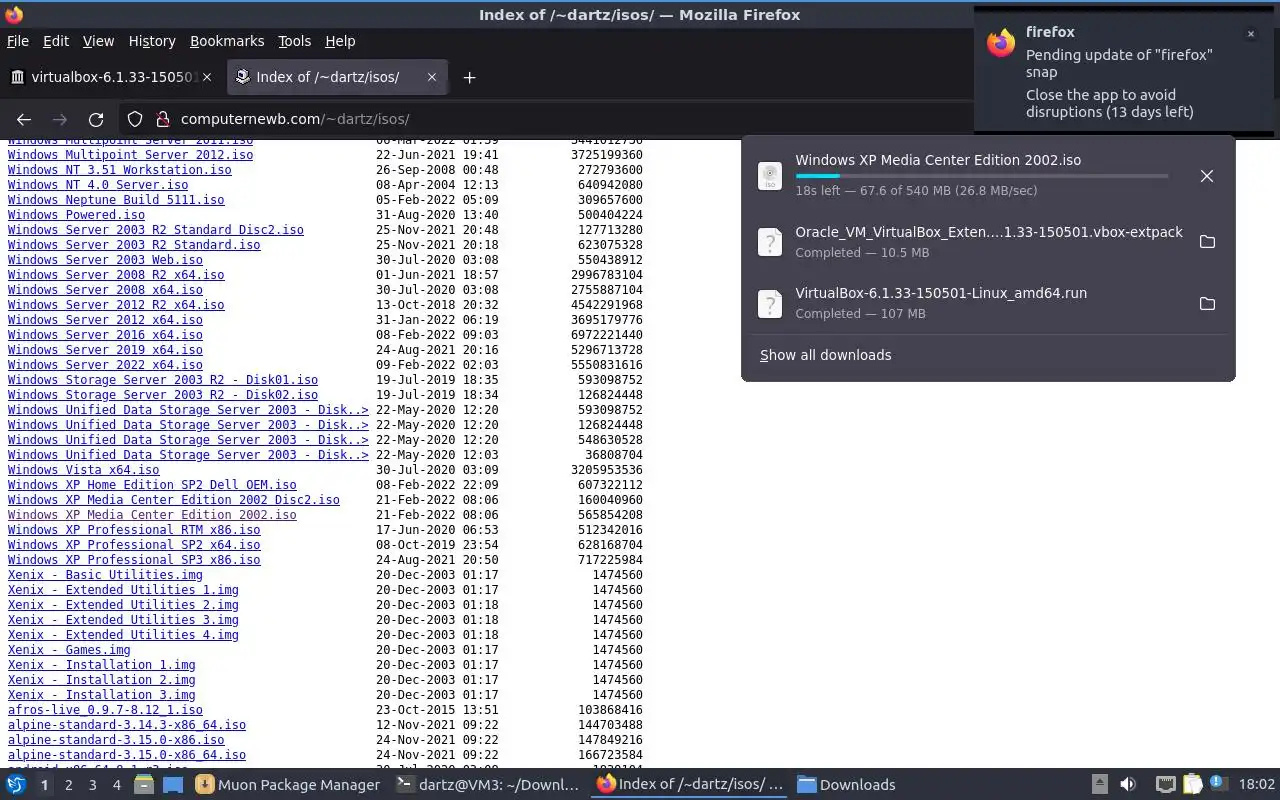Open Windows XP Media Center Edition 2002 Disc2.iso
1280x800 pixels.
pyautogui.click(x=174, y=500)
